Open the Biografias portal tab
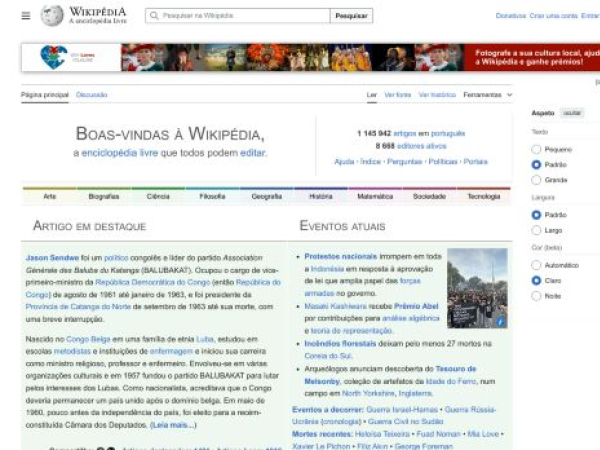 [104, 196]
